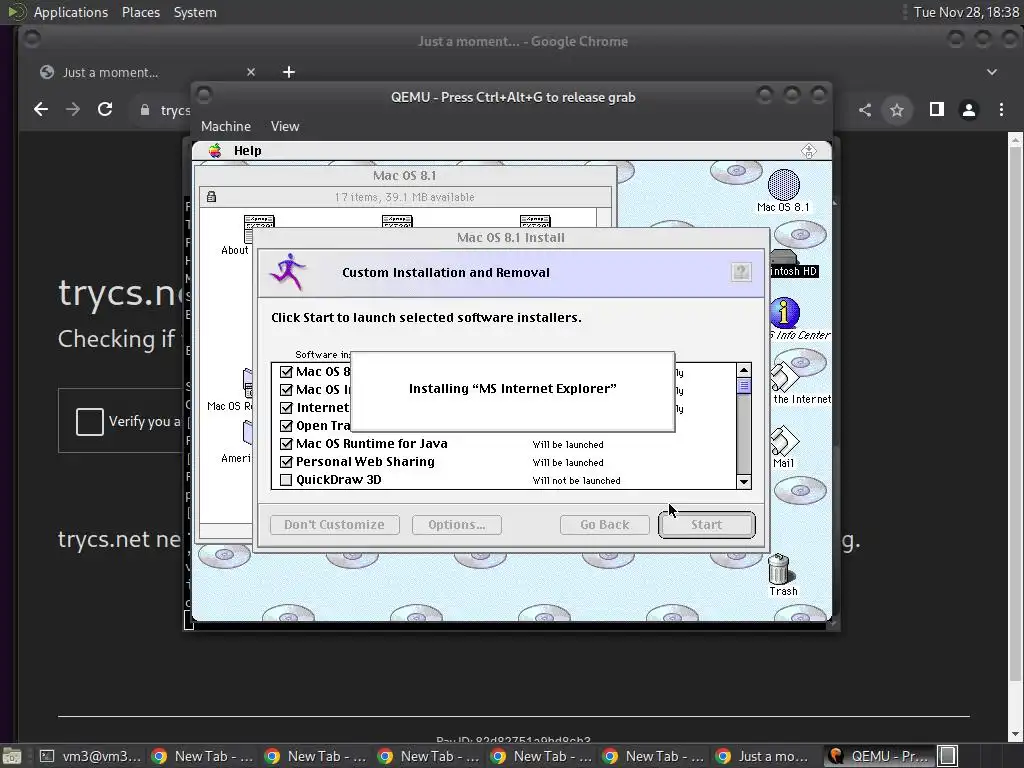Click the software list scrollbar thumb
This screenshot has width=1024, height=768.
pos(743,386)
